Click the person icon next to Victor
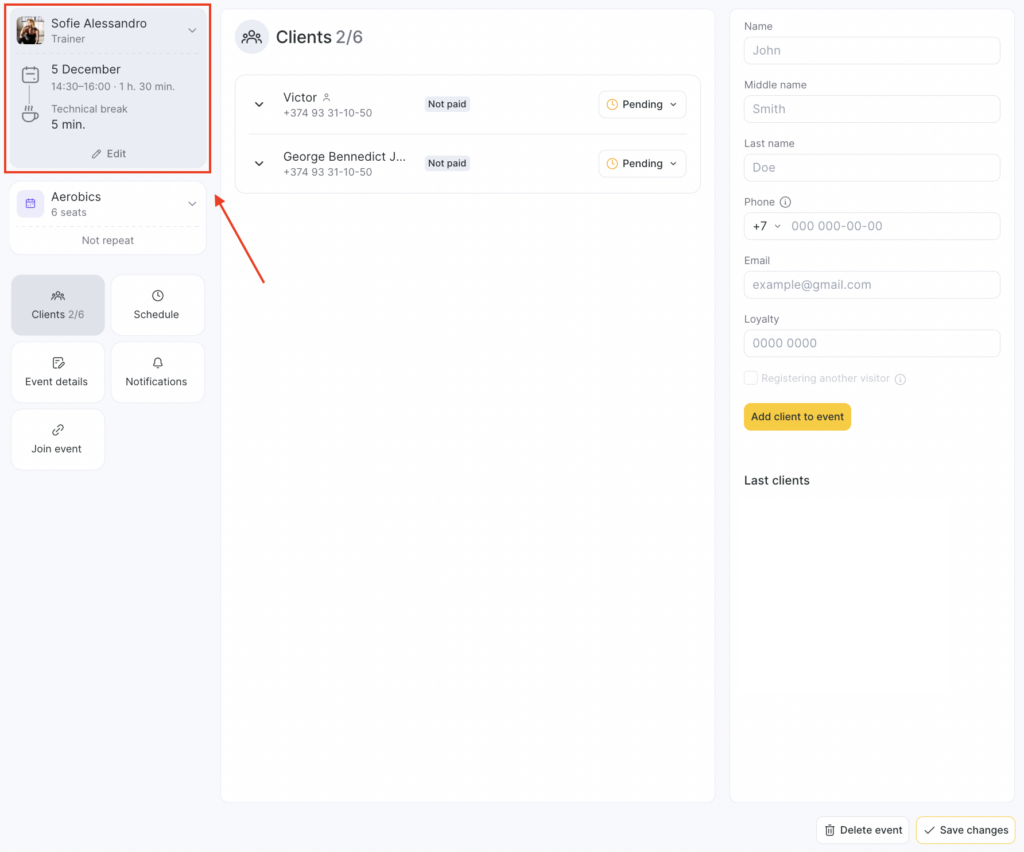This screenshot has height=852, width=1024. [x=326, y=98]
